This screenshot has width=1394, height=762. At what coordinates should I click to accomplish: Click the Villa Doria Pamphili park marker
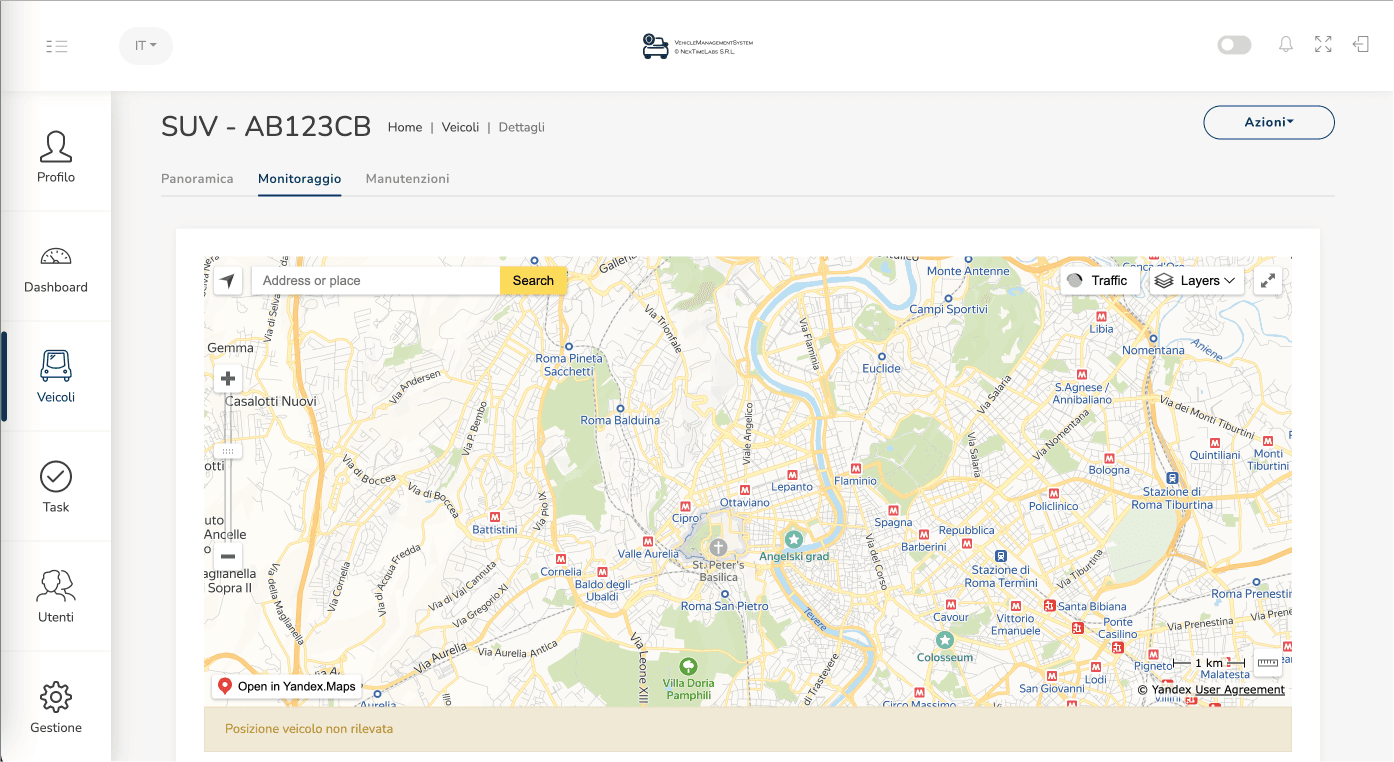click(688, 666)
